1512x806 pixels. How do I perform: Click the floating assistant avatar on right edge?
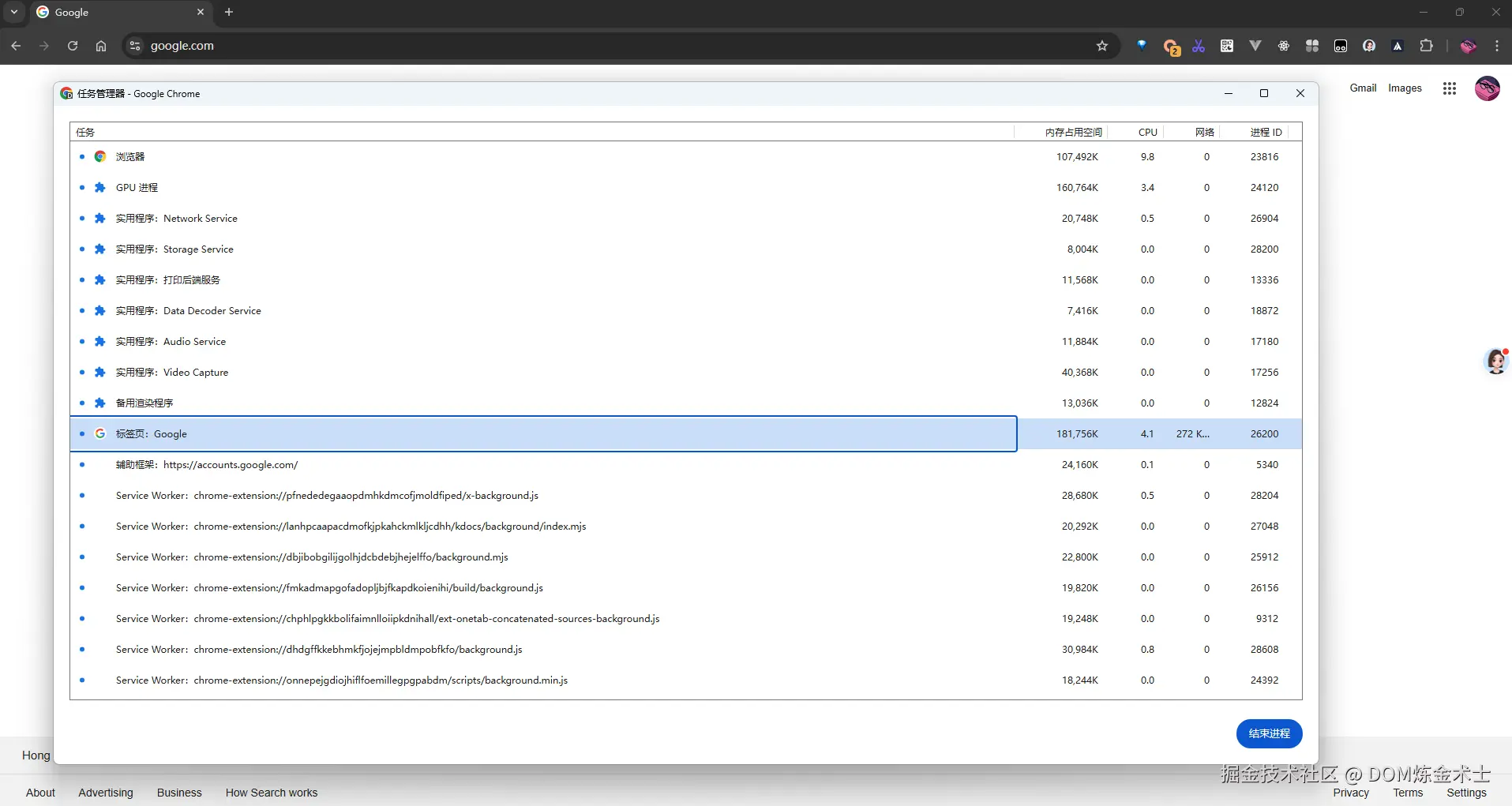coord(1496,361)
